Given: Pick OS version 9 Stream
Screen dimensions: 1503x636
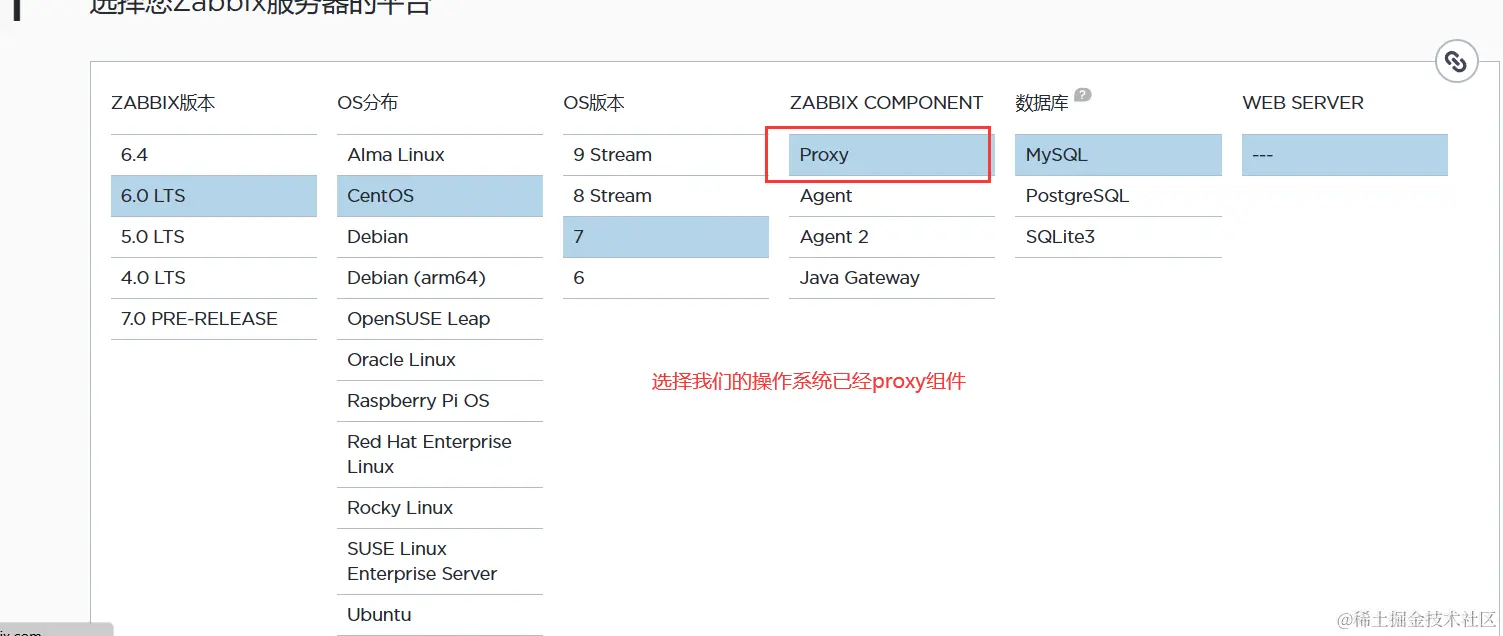Looking at the screenshot, I should pos(666,155).
